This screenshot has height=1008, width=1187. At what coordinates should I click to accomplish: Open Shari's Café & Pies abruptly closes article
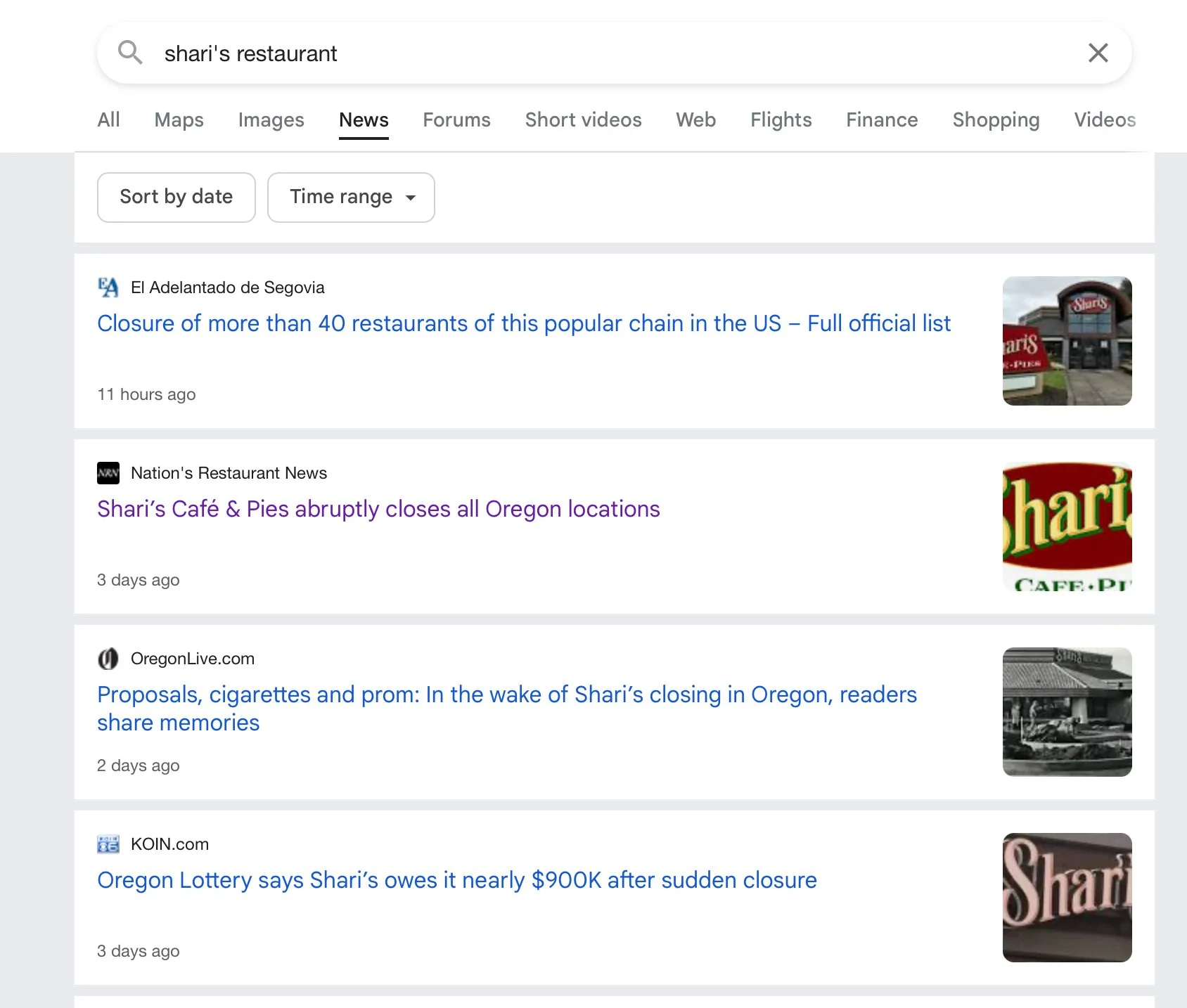pyautogui.click(x=378, y=509)
